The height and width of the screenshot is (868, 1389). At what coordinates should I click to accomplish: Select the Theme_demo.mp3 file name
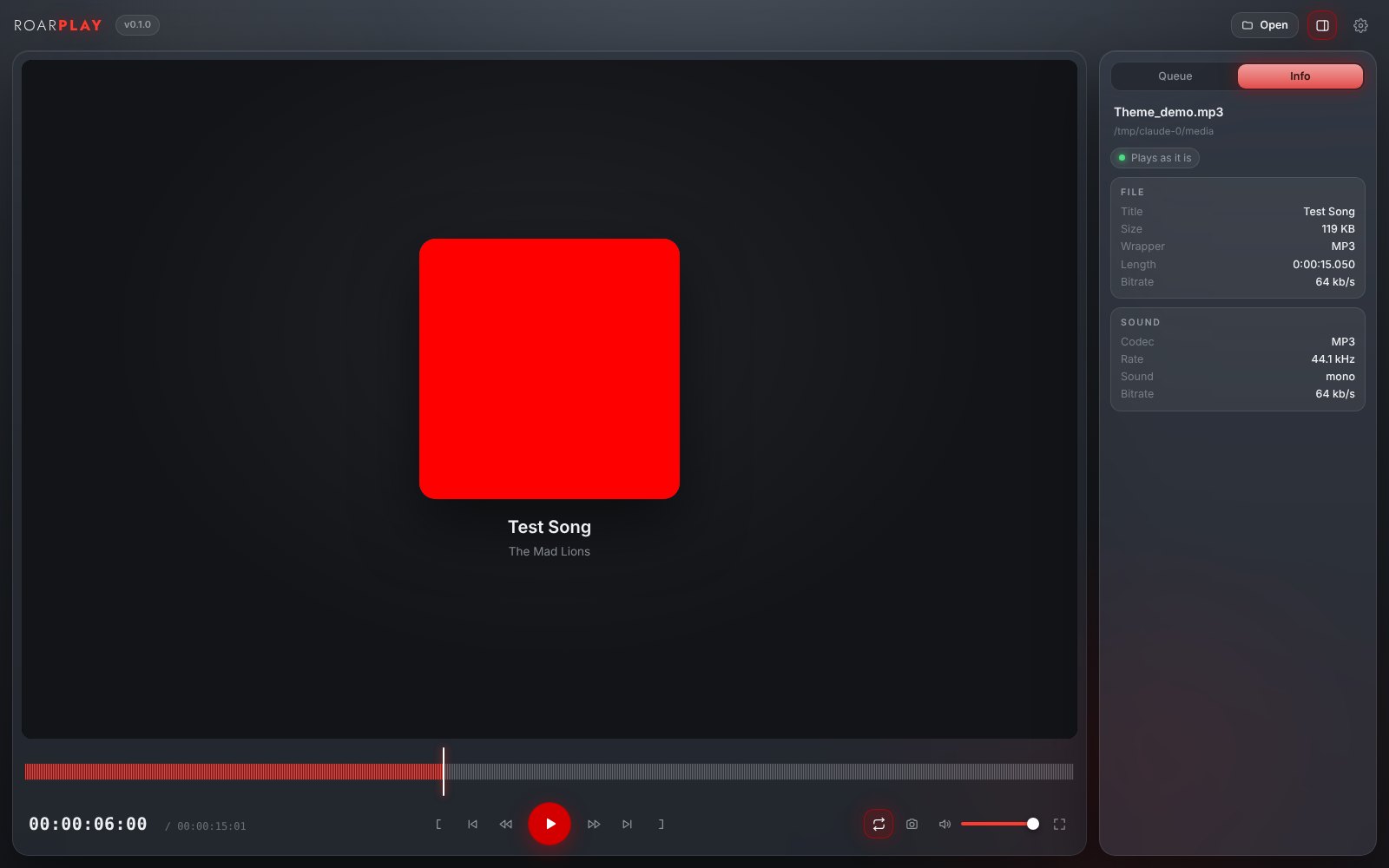(1168, 112)
